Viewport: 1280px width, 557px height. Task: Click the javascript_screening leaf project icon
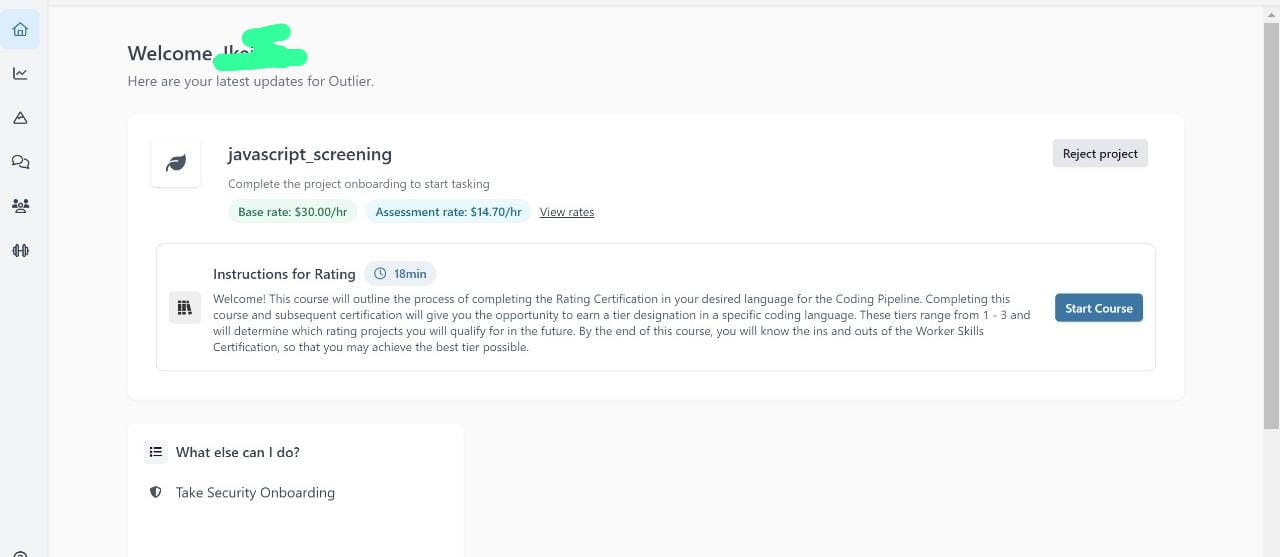click(176, 163)
